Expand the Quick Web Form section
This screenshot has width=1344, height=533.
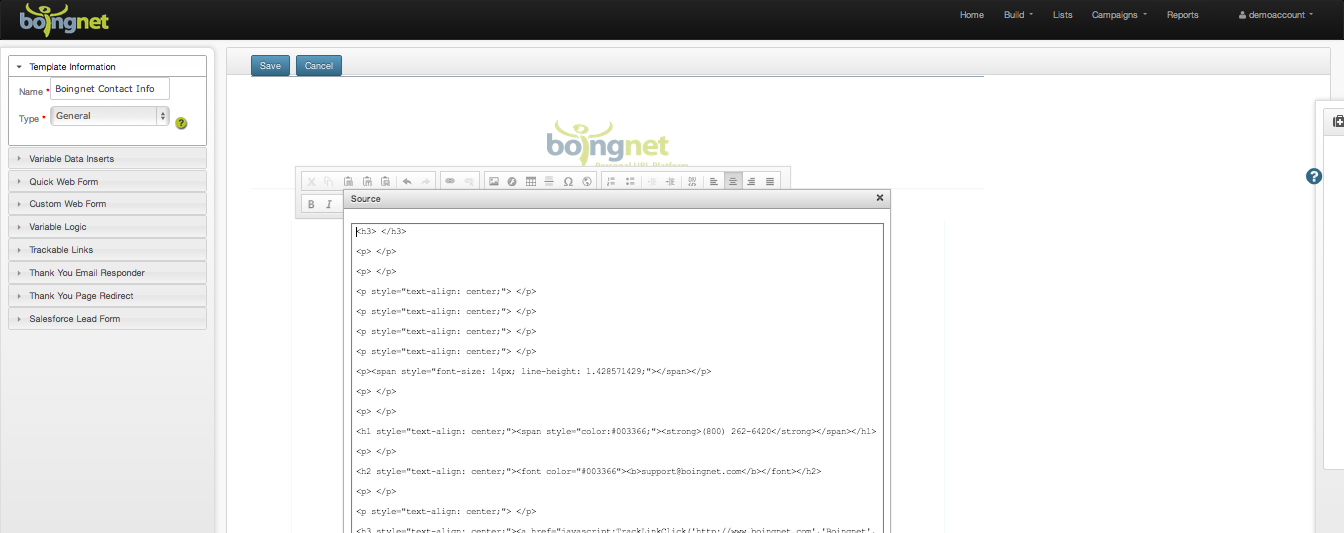(107, 182)
